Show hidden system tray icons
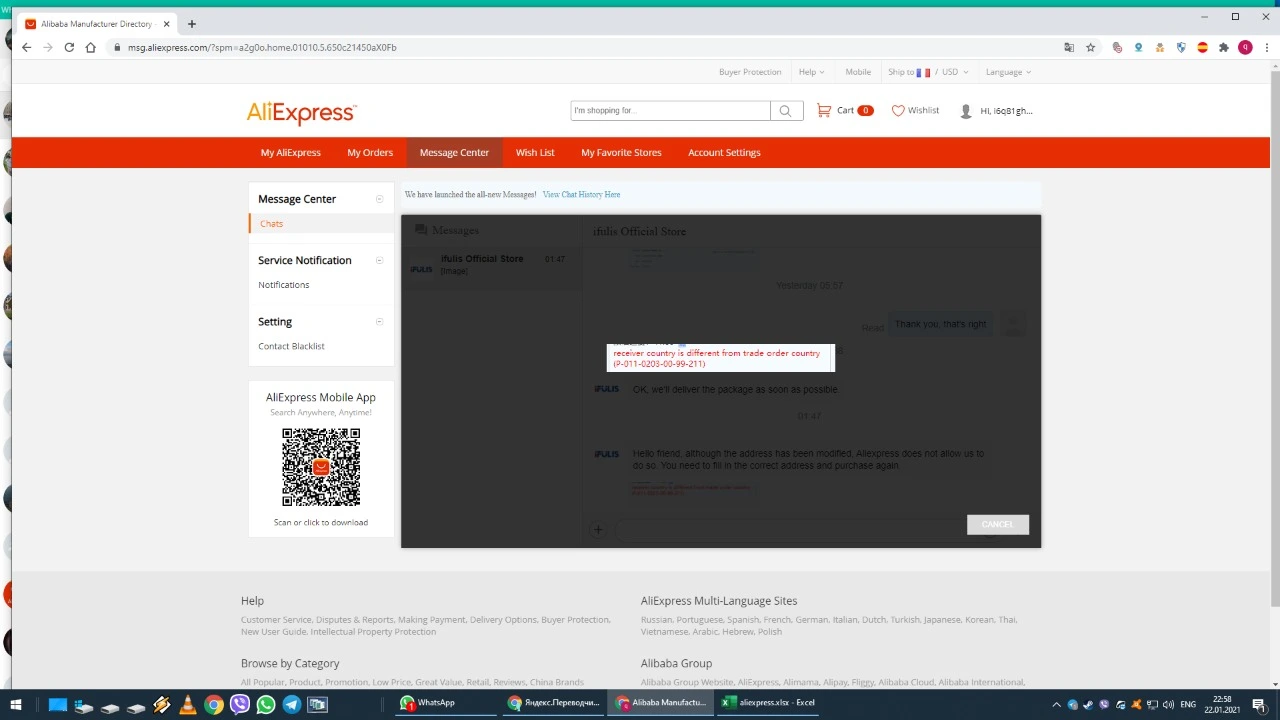Image resolution: width=1280 pixels, height=720 pixels. tap(1056, 705)
